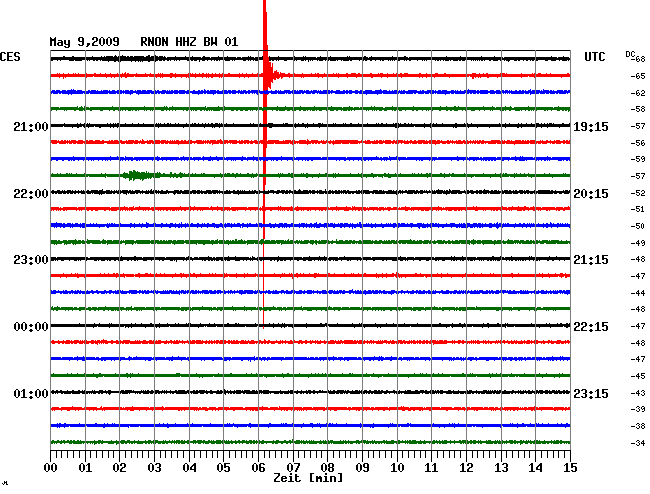The image size is (650, 494).
Task: Click the DC offset value -39
Action: 638,409
